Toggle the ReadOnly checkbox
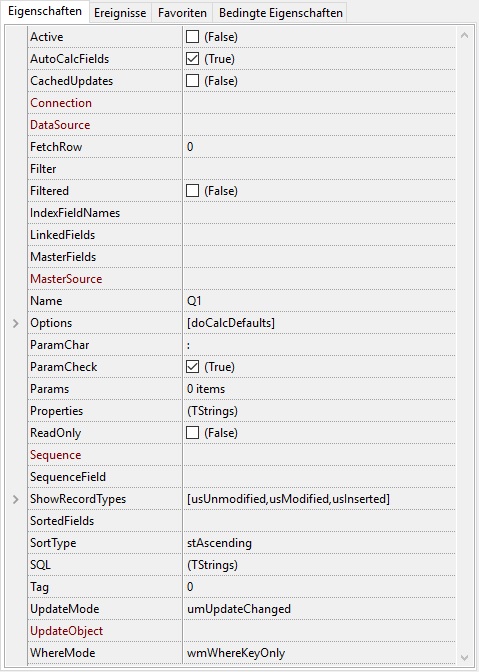 click(x=192, y=433)
